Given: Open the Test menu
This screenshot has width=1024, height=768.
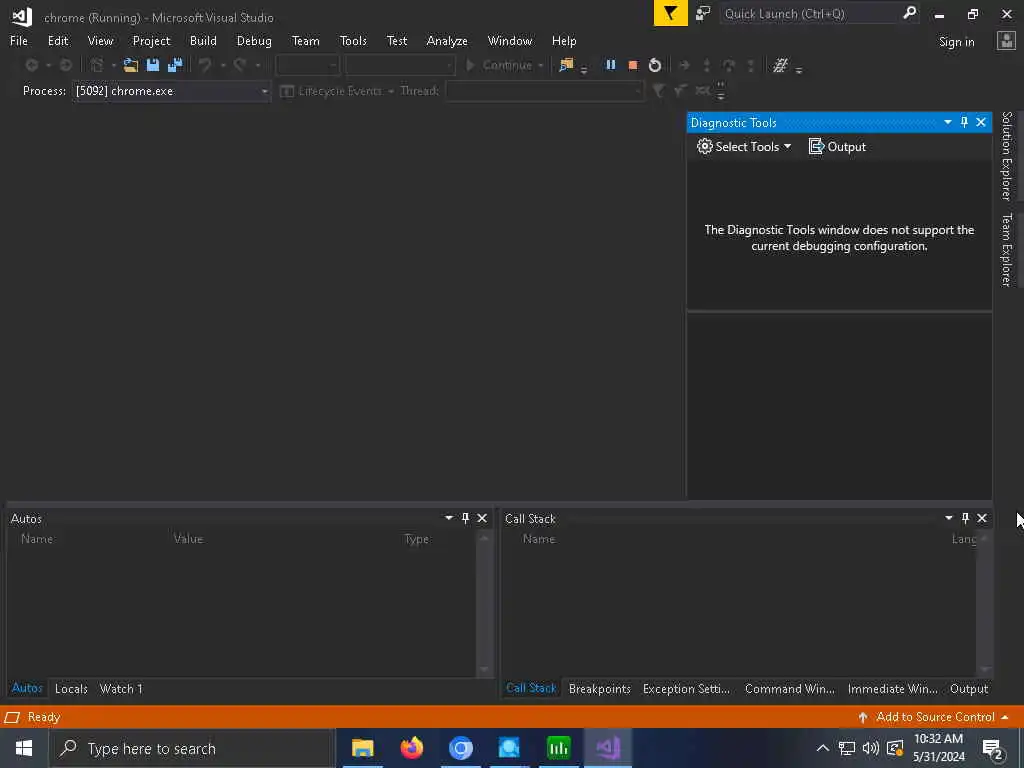Looking at the screenshot, I should (397, 40).
